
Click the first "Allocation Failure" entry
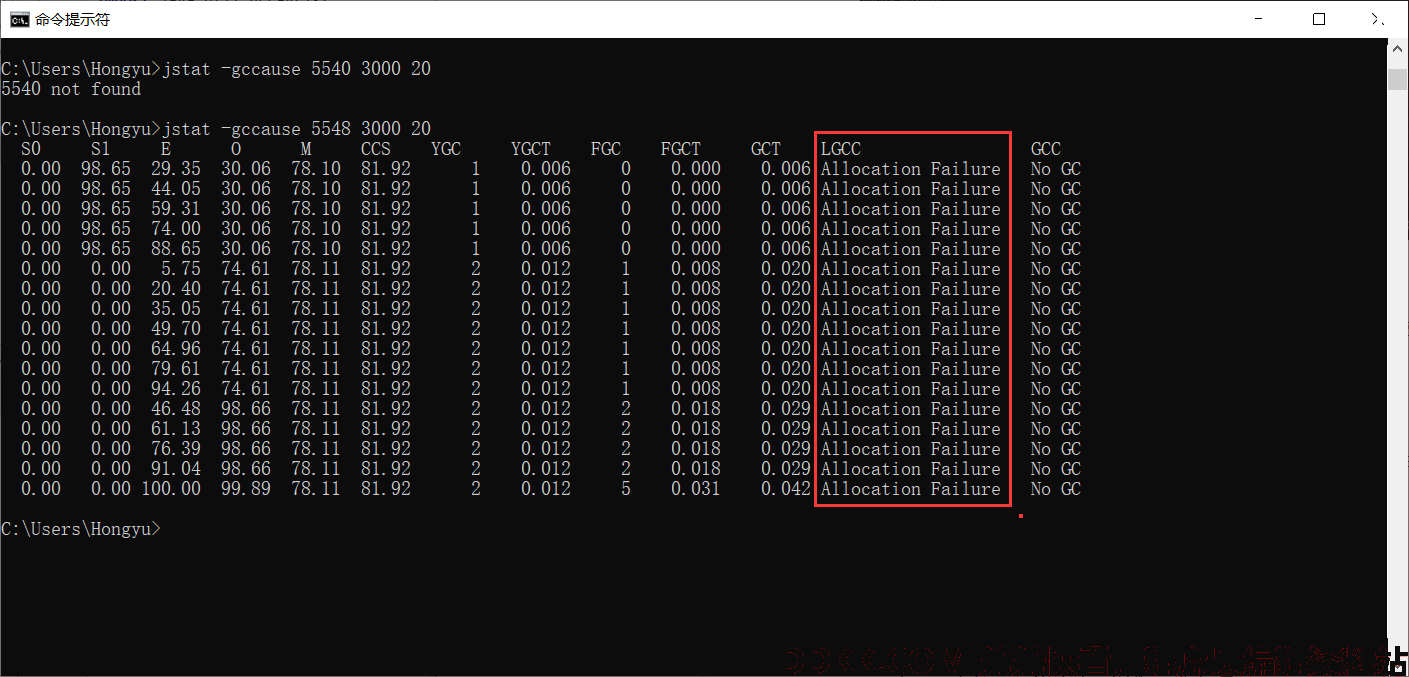(911, 169)
